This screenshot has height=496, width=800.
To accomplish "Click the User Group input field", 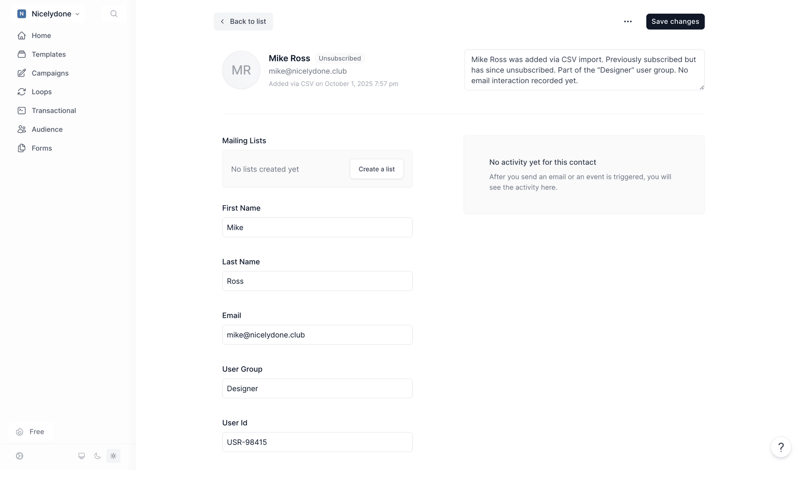I will [317, 388].
